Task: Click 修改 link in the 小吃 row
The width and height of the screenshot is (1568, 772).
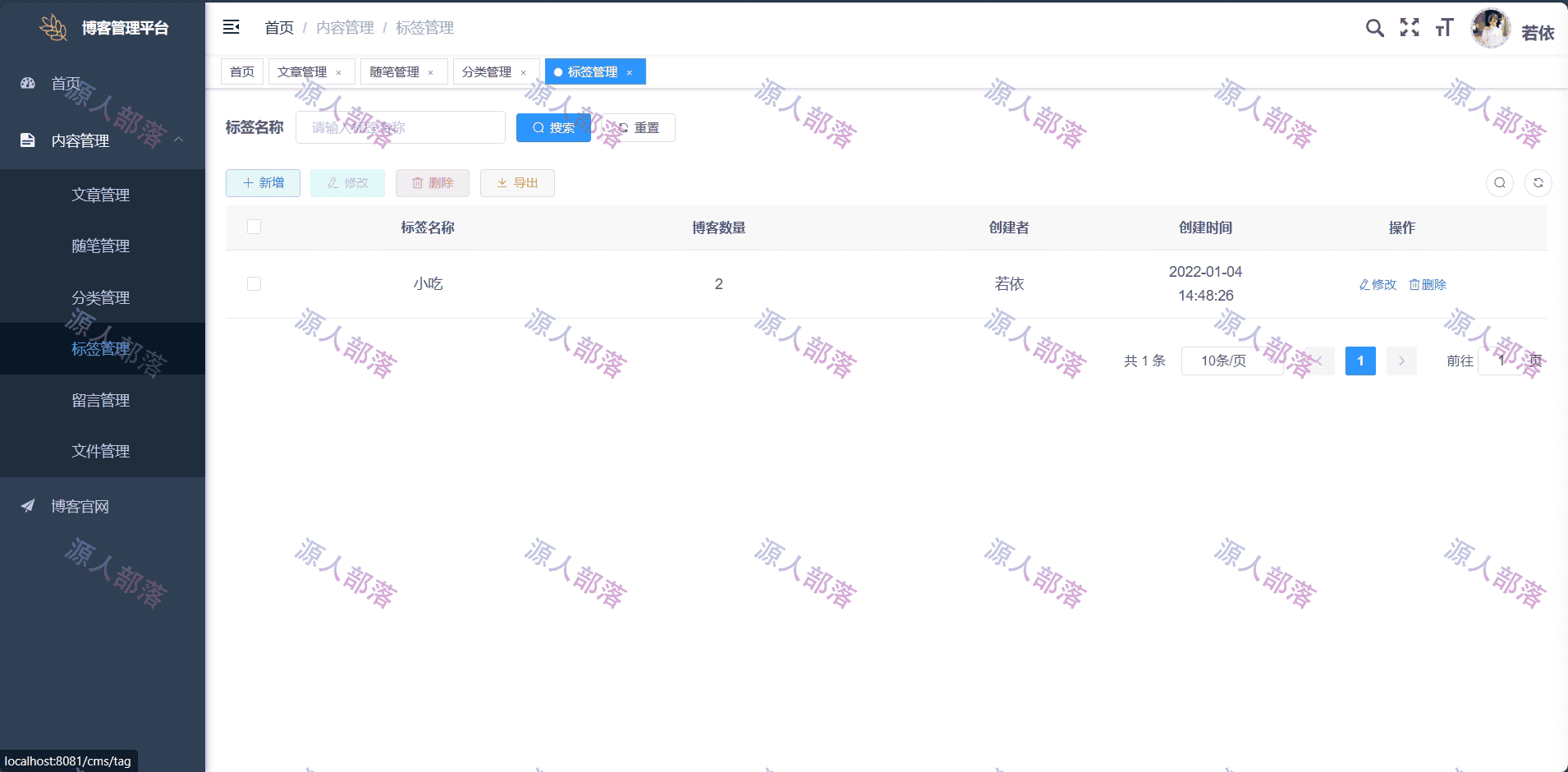Action: tap(1378, 284)
